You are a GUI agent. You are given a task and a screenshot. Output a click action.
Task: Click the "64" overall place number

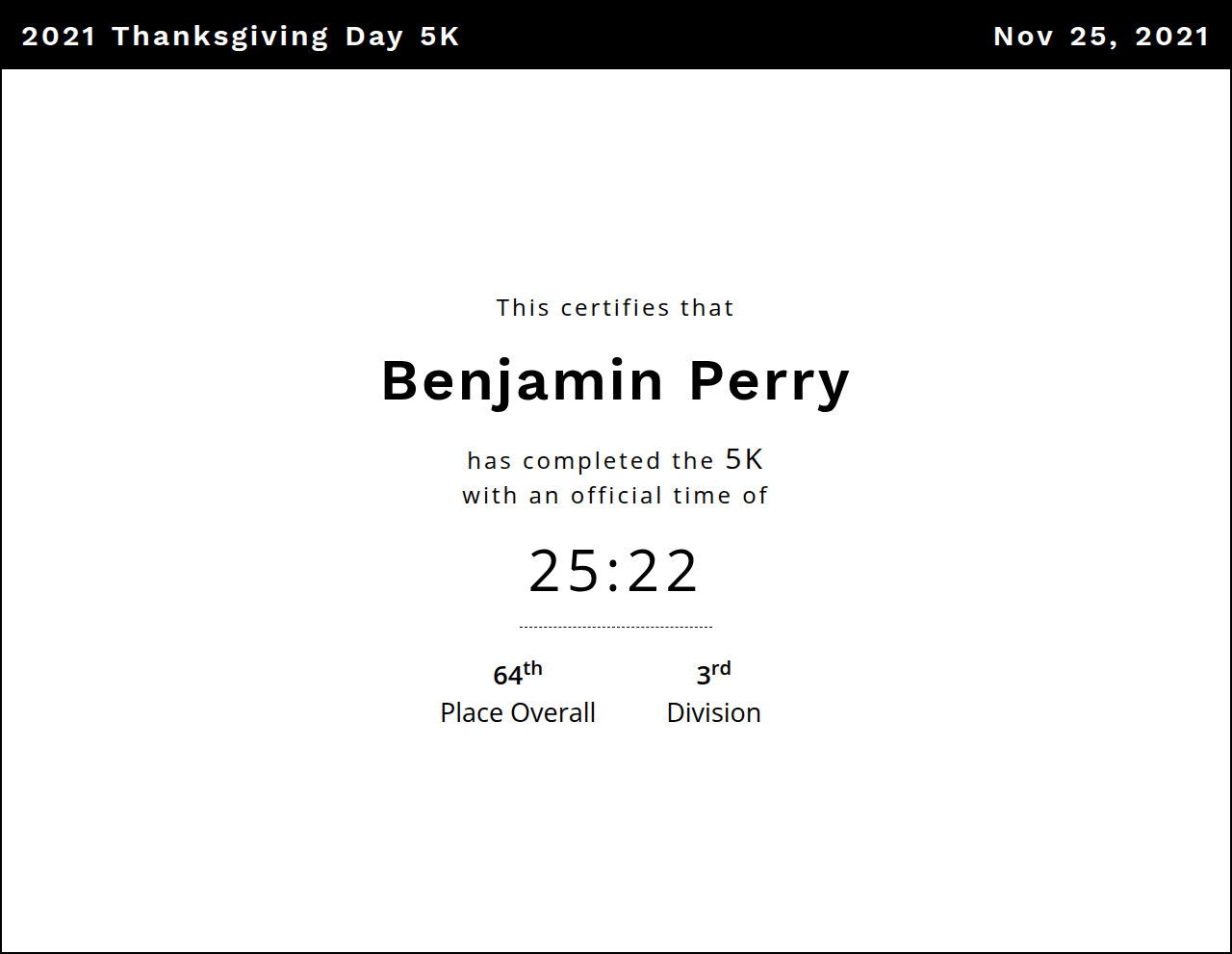point(507,676)
